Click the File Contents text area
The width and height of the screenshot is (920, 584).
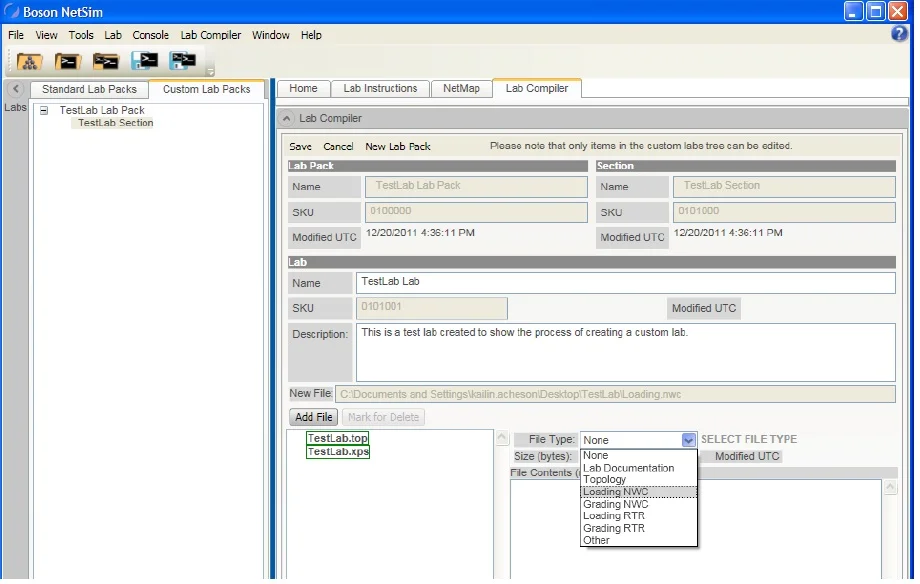(696, 529)
